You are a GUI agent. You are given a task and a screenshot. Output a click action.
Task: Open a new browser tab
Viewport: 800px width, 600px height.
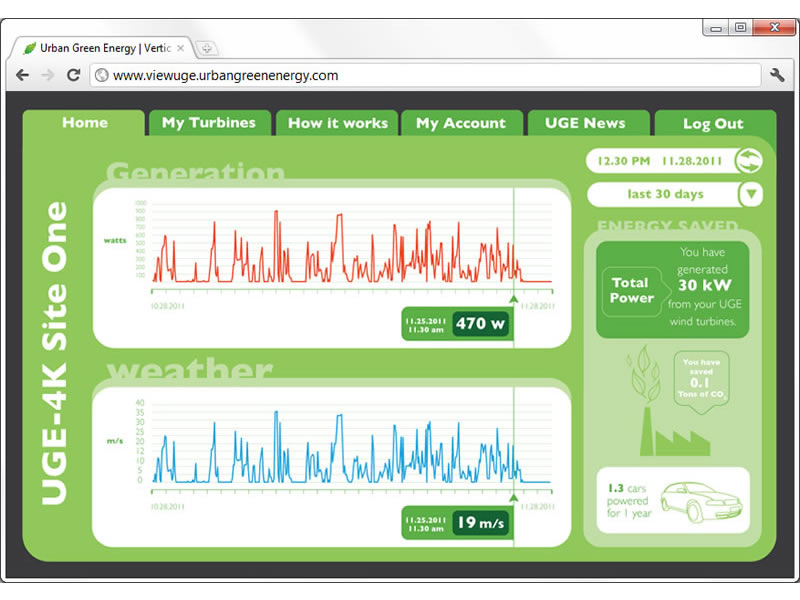pos(206,48)
